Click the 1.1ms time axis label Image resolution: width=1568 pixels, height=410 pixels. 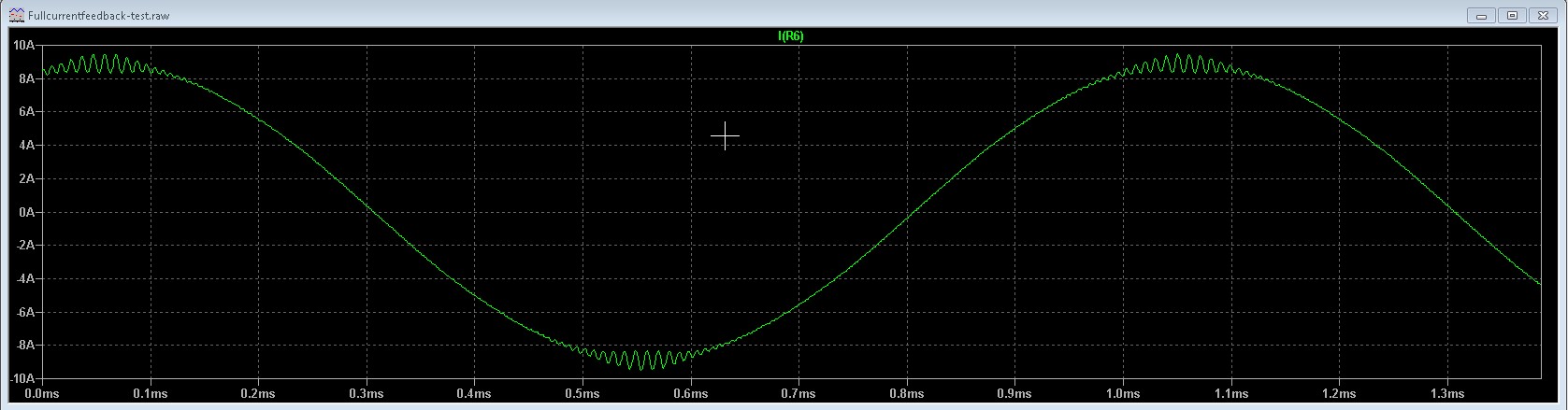(1231, 394)
